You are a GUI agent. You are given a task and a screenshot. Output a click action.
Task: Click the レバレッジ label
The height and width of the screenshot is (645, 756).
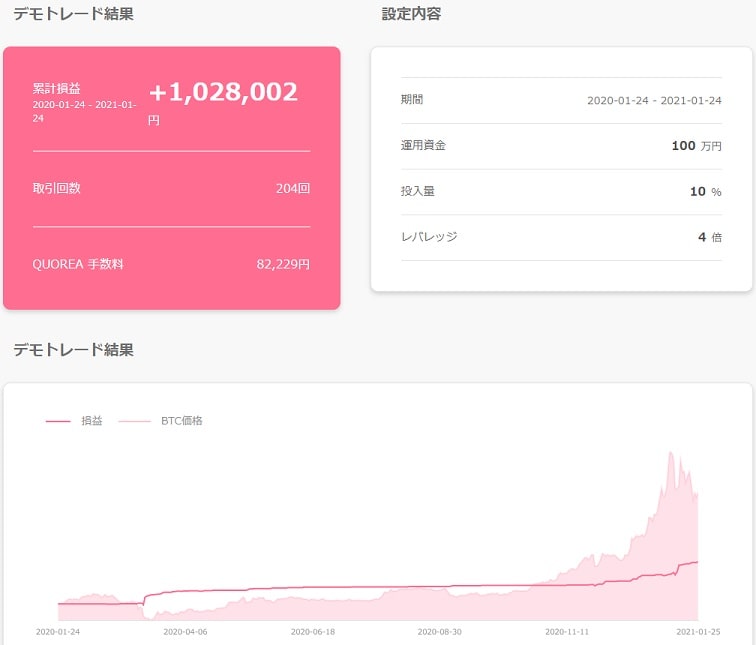(429, 237)
